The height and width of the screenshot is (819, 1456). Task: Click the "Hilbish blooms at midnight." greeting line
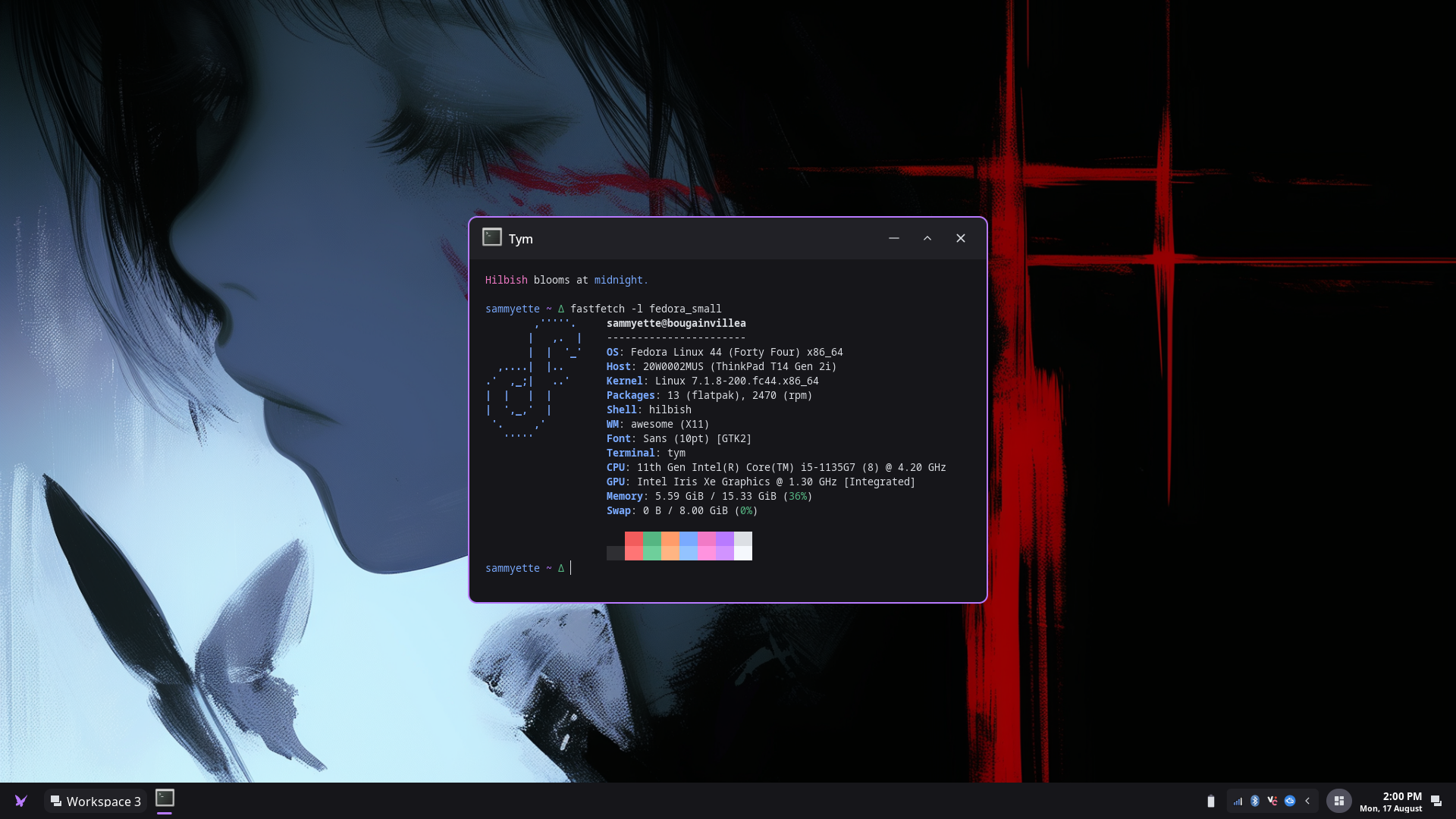pos(566,280)
